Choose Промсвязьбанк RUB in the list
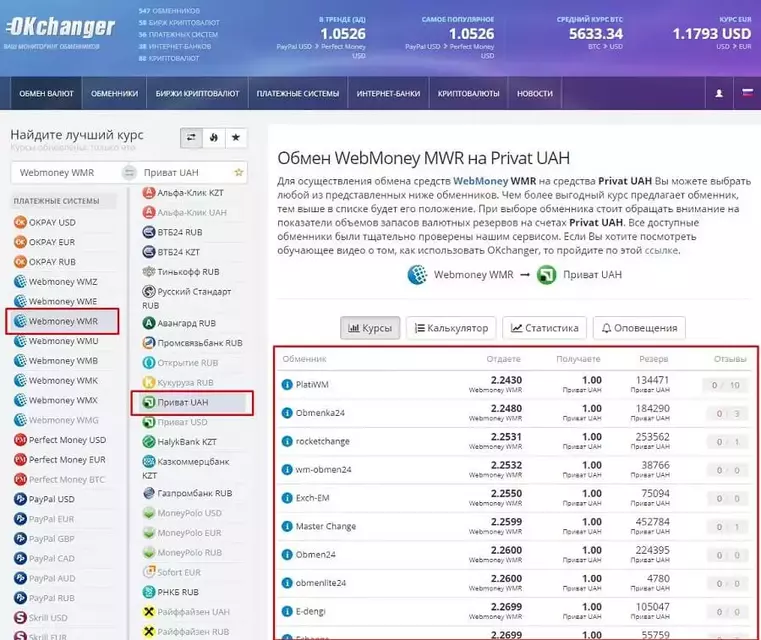Viewport: 761px width, 640px height. [x=192, y=343]
